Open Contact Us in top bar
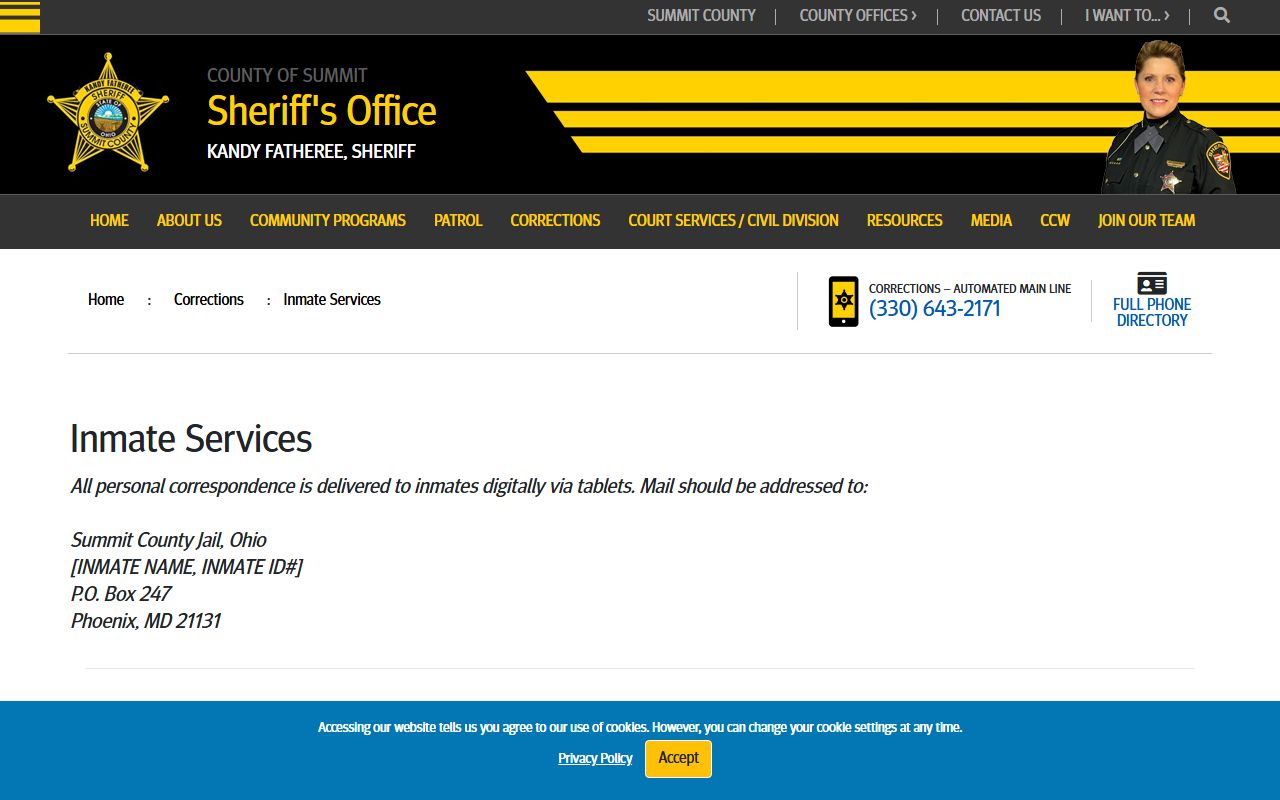The height and width of the screenshot is (800, 1280). click(1000, 15)
